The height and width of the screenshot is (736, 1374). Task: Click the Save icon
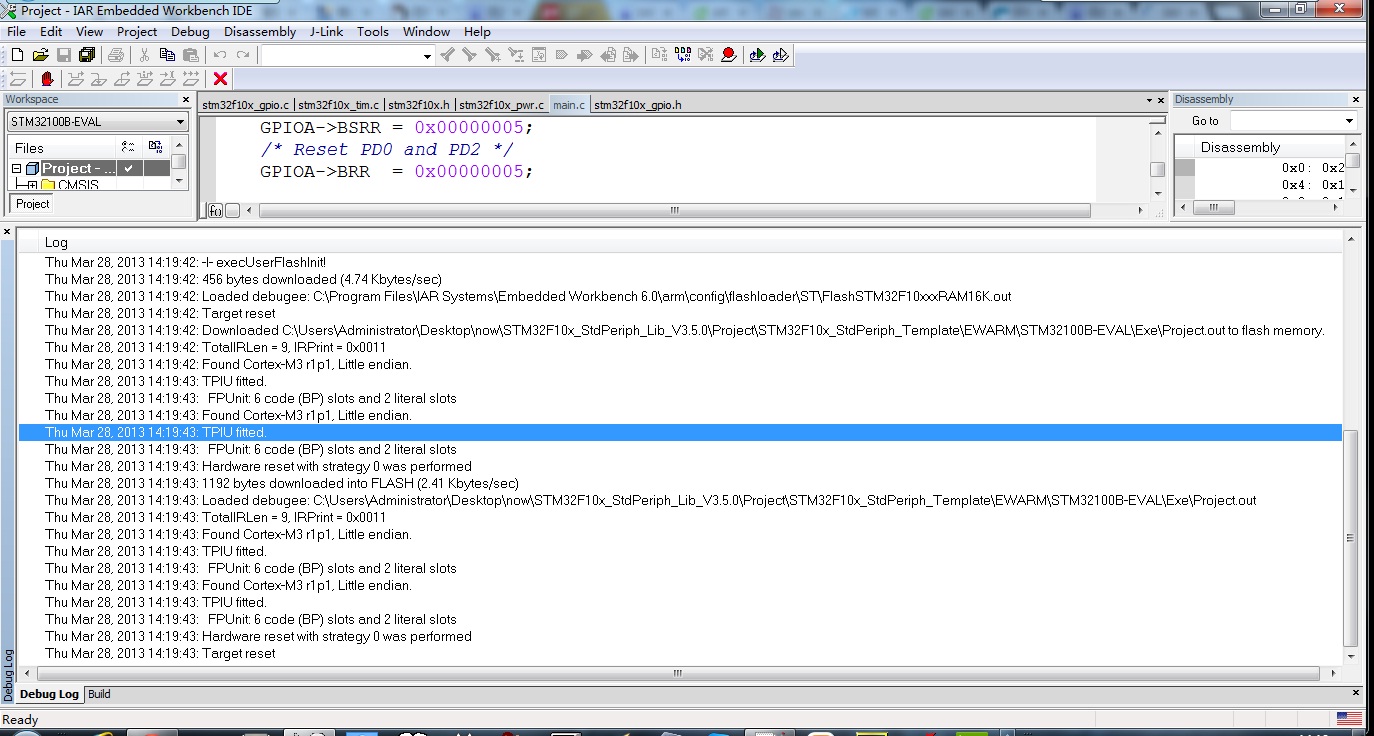(63, 55)
